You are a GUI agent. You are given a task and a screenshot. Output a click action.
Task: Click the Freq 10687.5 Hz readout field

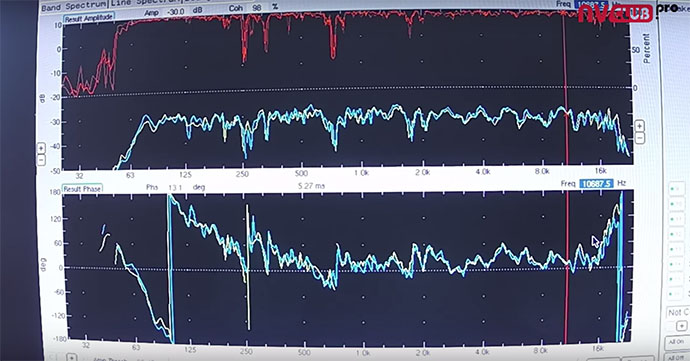tap(596, 184)
